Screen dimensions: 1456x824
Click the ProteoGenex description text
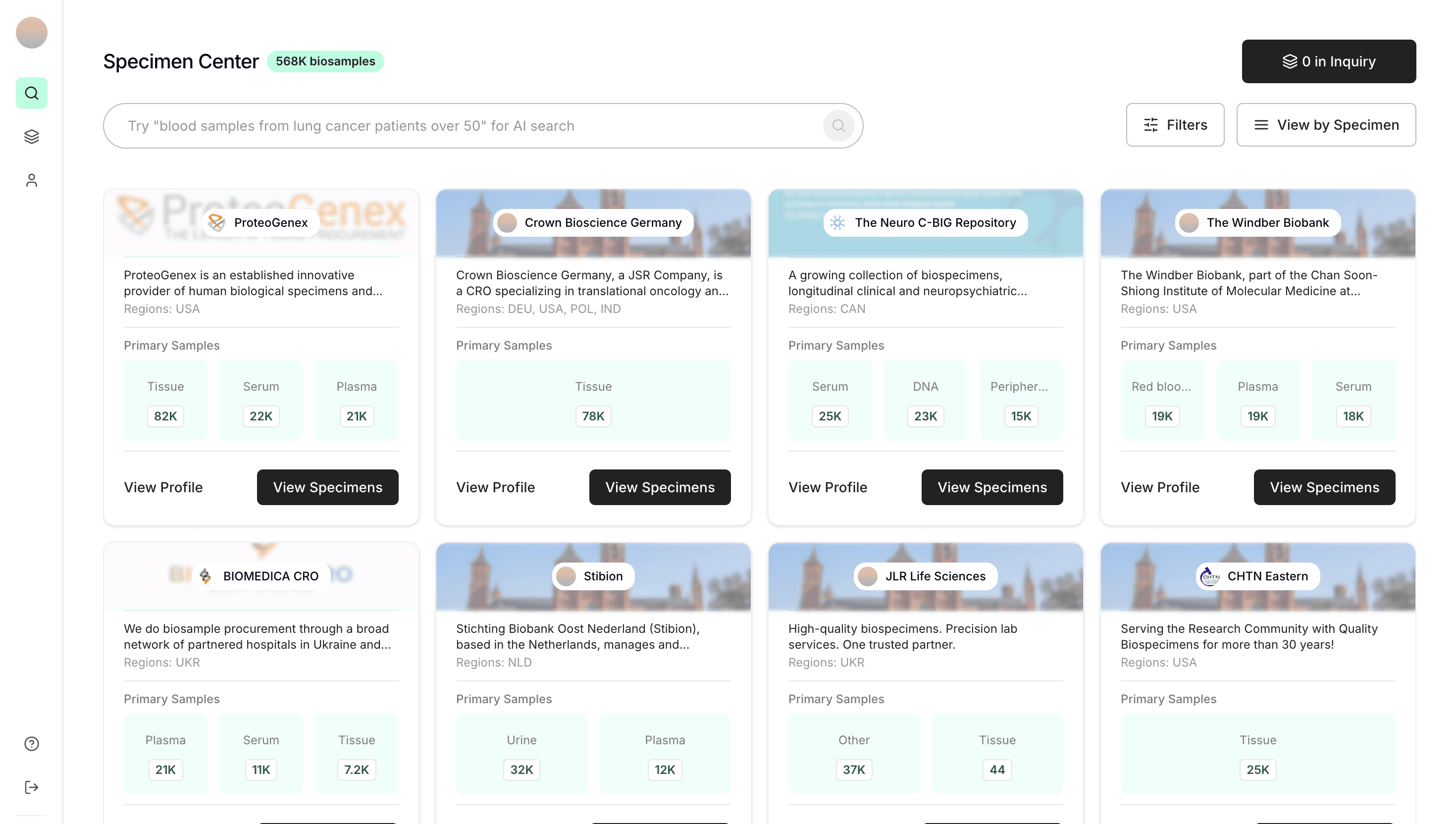point(253,283)
